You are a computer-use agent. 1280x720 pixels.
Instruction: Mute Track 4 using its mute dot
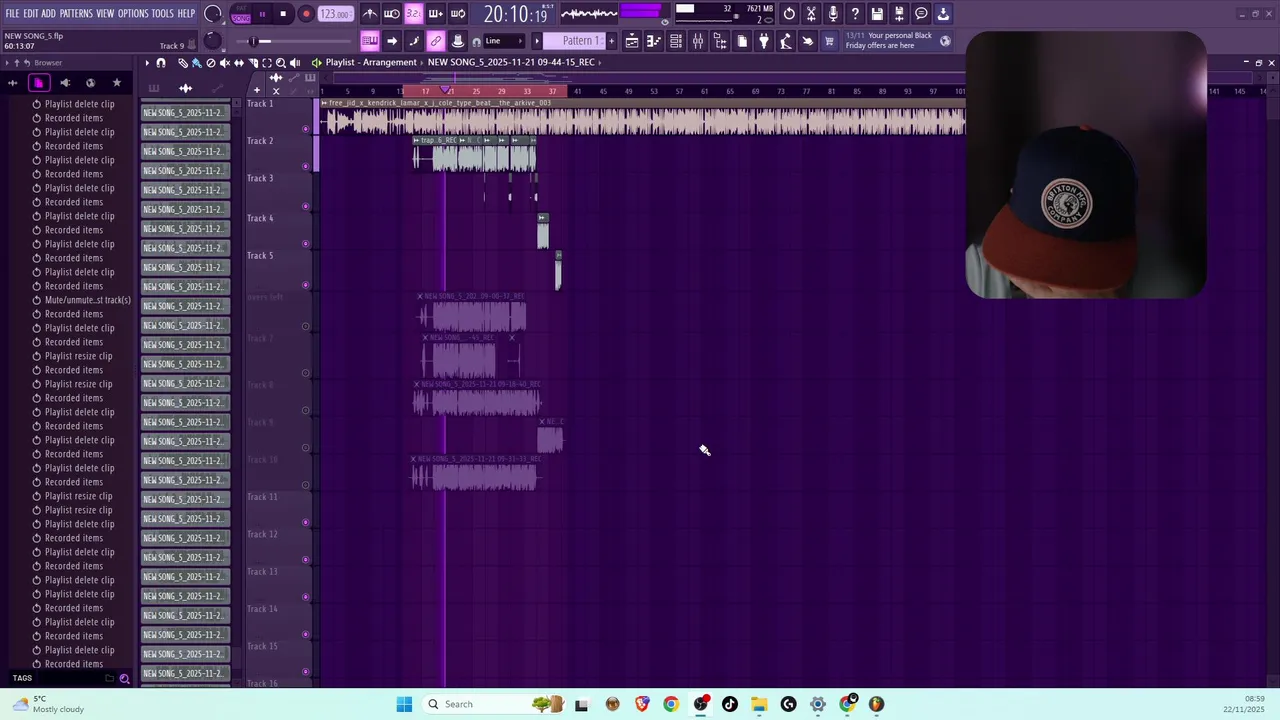click(x=306, y=244)
